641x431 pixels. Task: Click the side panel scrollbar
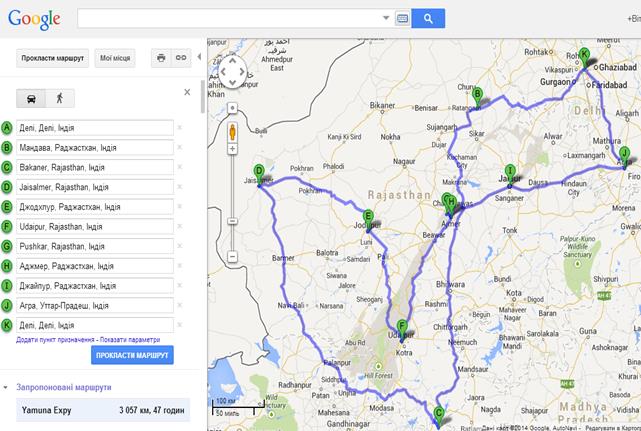click(x=202, y=97)
